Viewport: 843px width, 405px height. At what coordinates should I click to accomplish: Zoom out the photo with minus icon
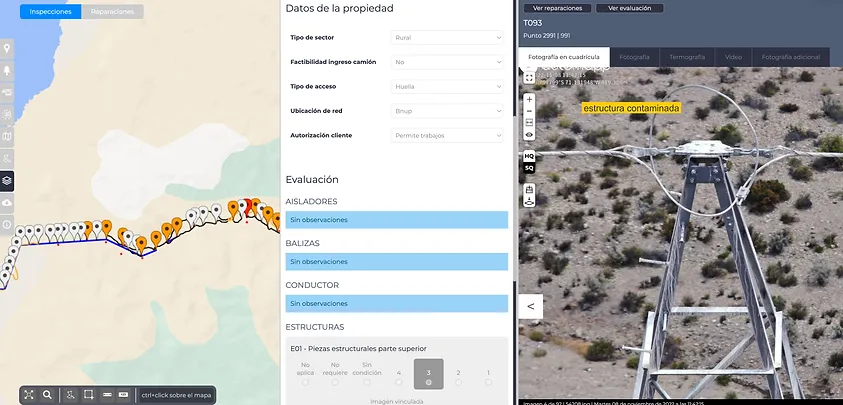529,111
